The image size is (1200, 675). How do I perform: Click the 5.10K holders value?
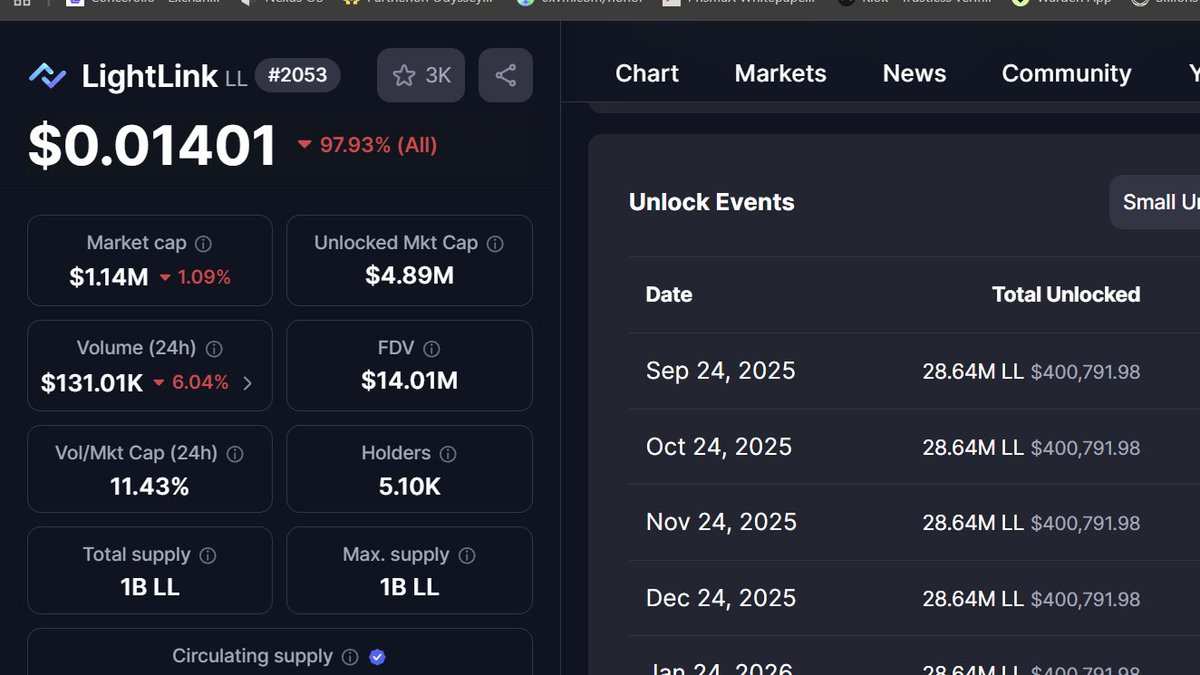[409, 487]
